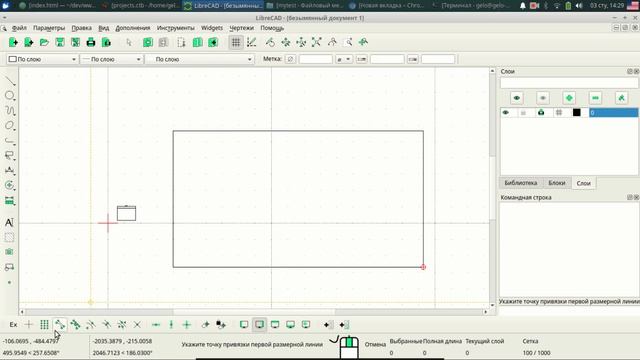Open the Вид menu
The image size is (640, 360).
[x=104, y=28]
